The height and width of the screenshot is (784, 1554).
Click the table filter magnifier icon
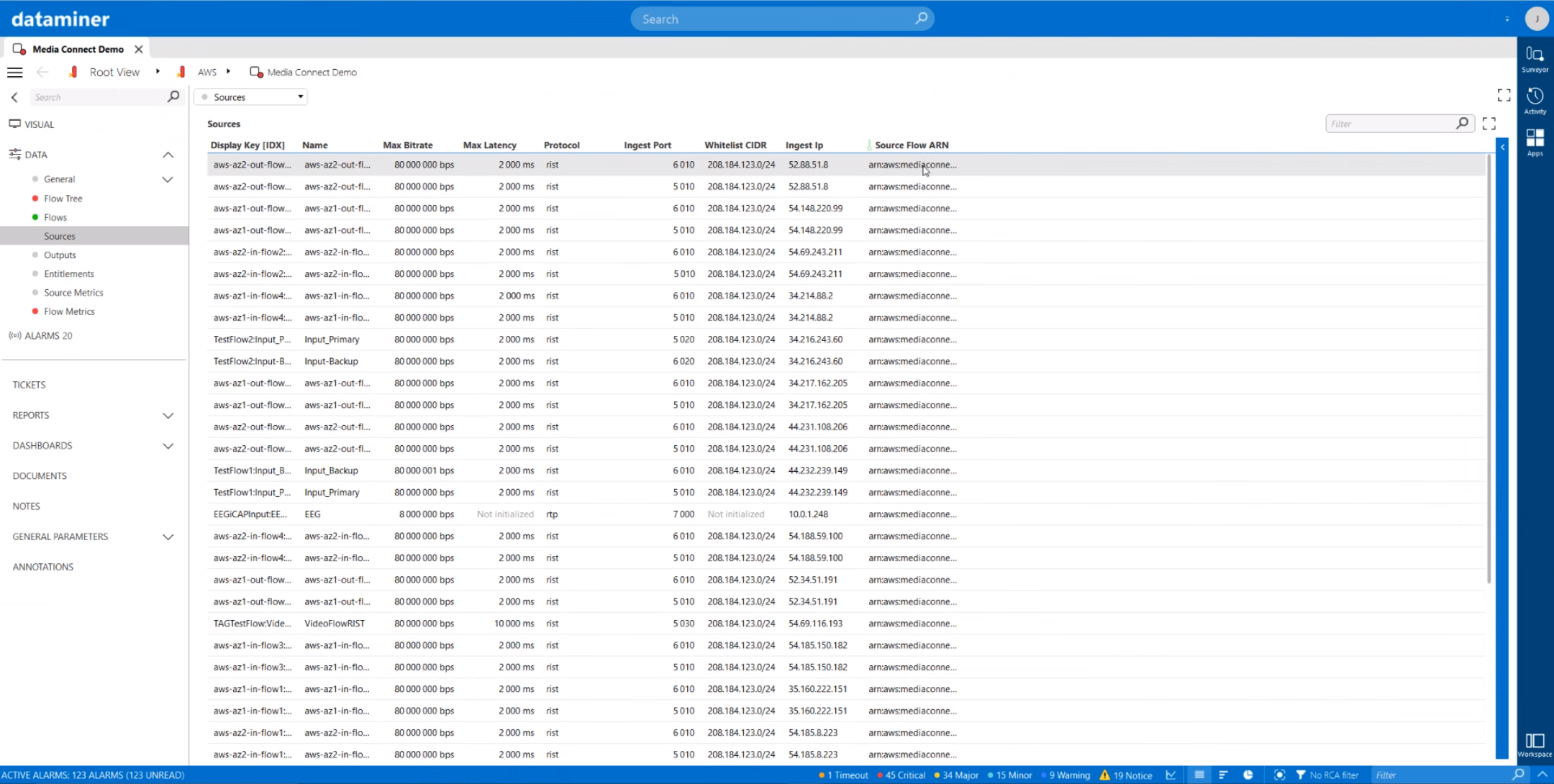(x=1462, y=124)
